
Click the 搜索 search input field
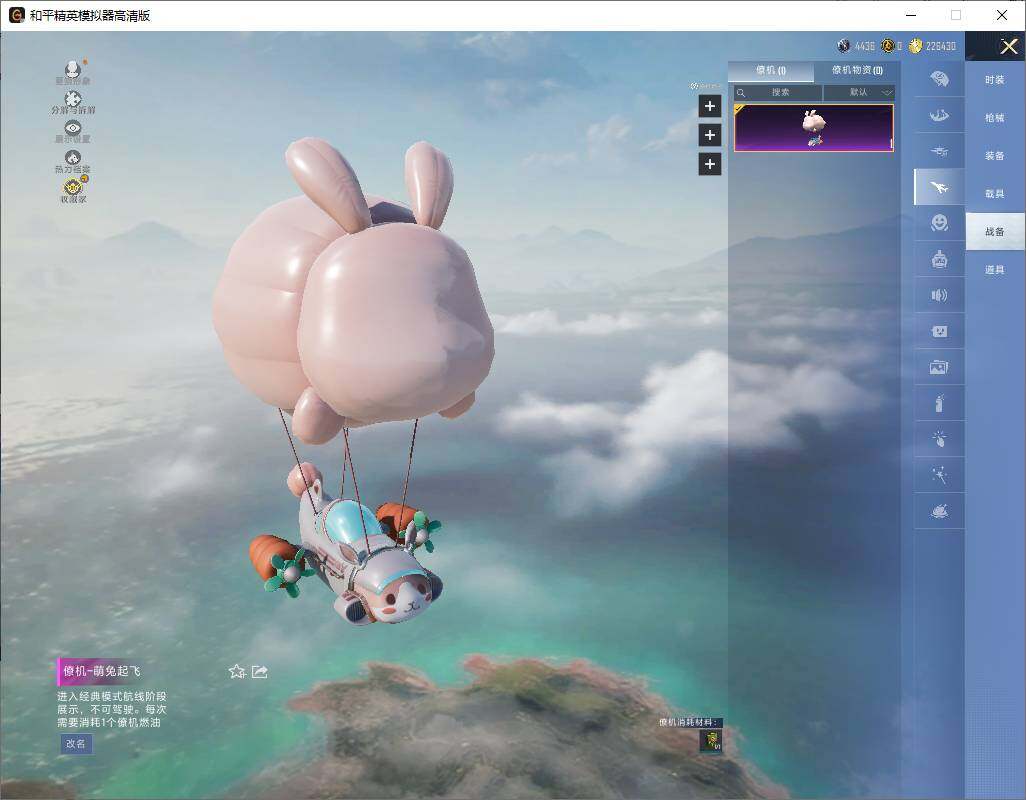click(778, 92)
